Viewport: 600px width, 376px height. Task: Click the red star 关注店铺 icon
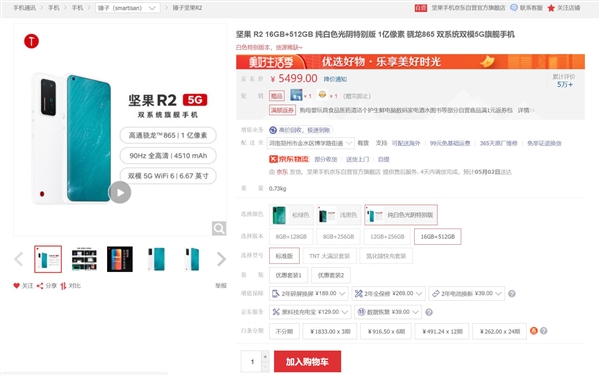pos(551,8)
